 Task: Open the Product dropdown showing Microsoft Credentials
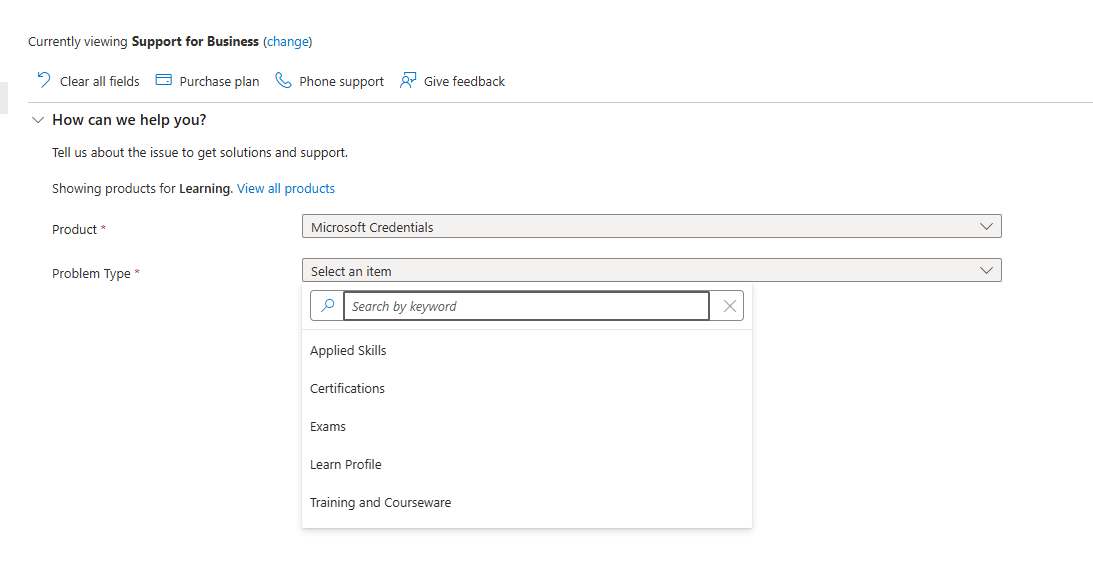(x=652, y=227)
